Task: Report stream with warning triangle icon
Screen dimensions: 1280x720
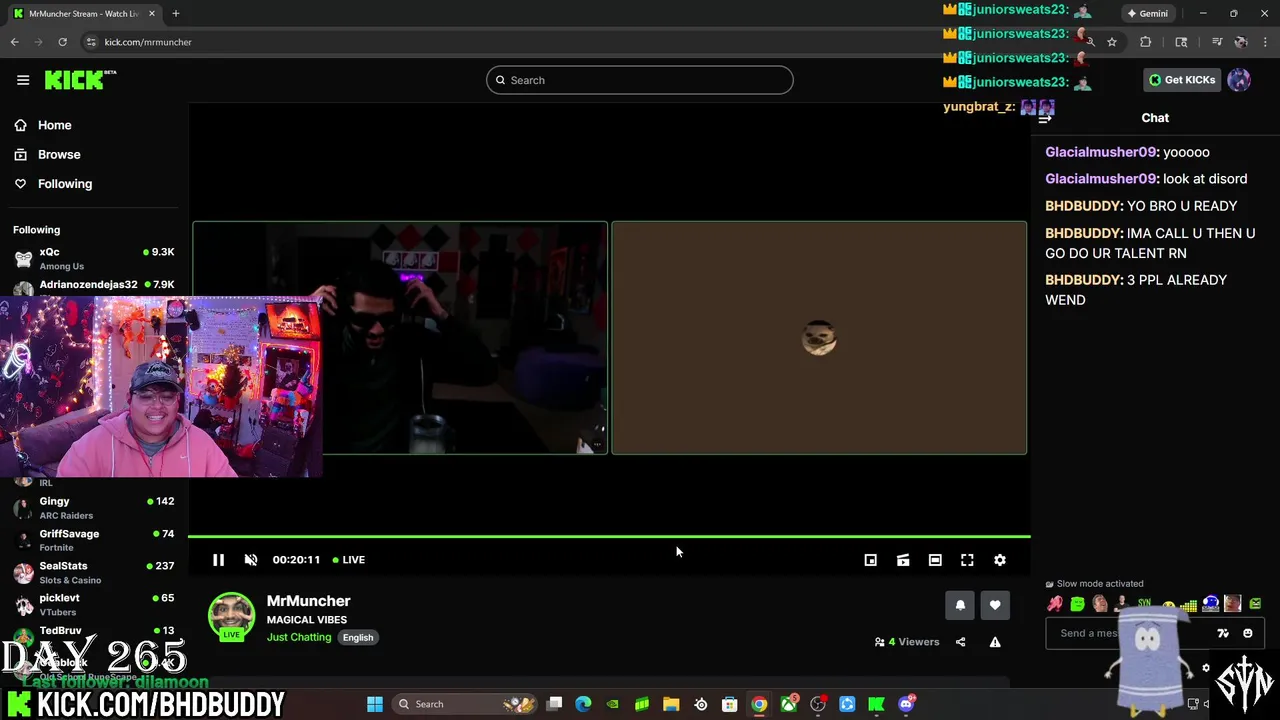Action: tap(995, 642)
